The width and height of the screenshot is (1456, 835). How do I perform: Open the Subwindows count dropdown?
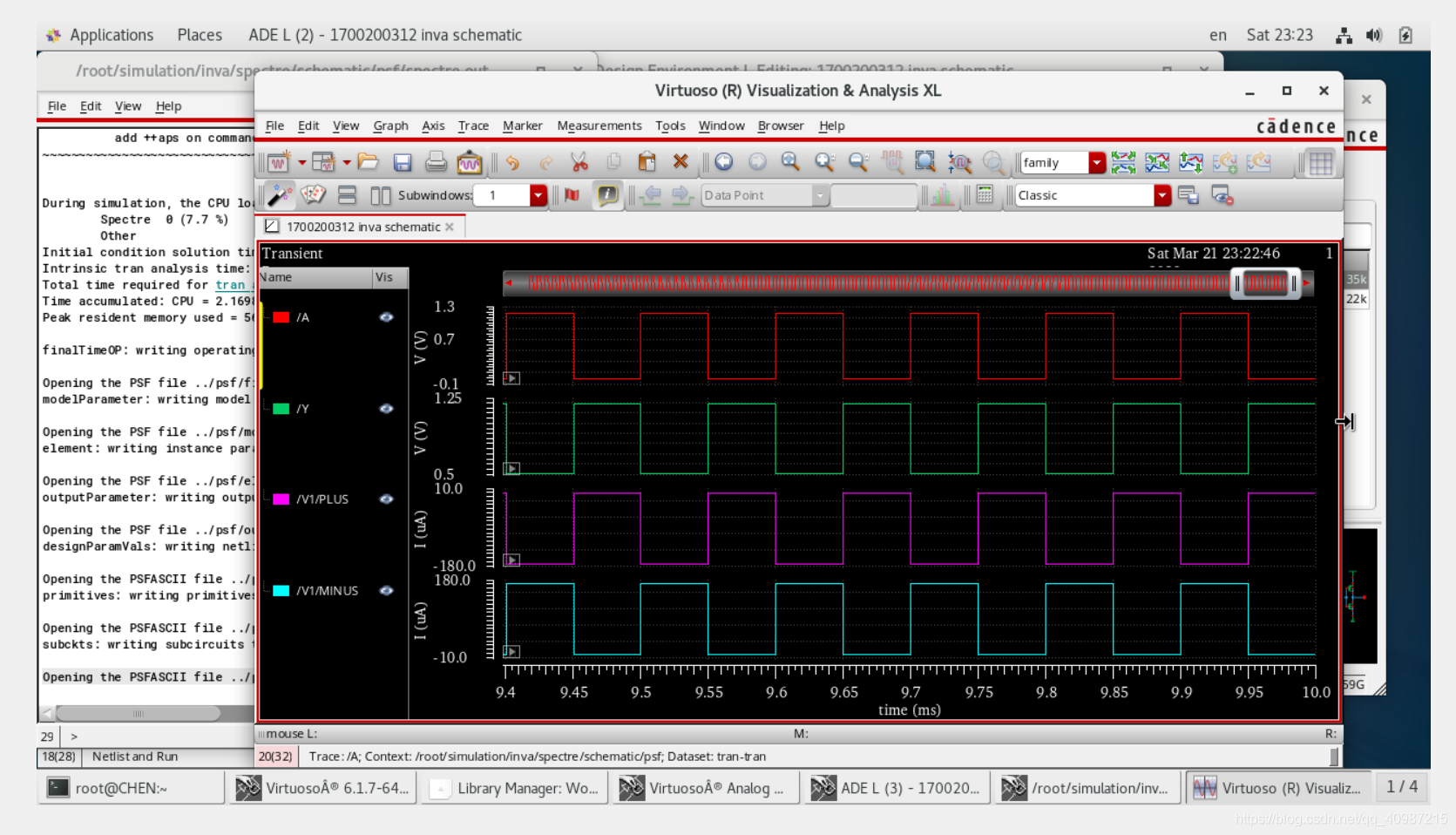pyautogui.click(x=538, y=195)
